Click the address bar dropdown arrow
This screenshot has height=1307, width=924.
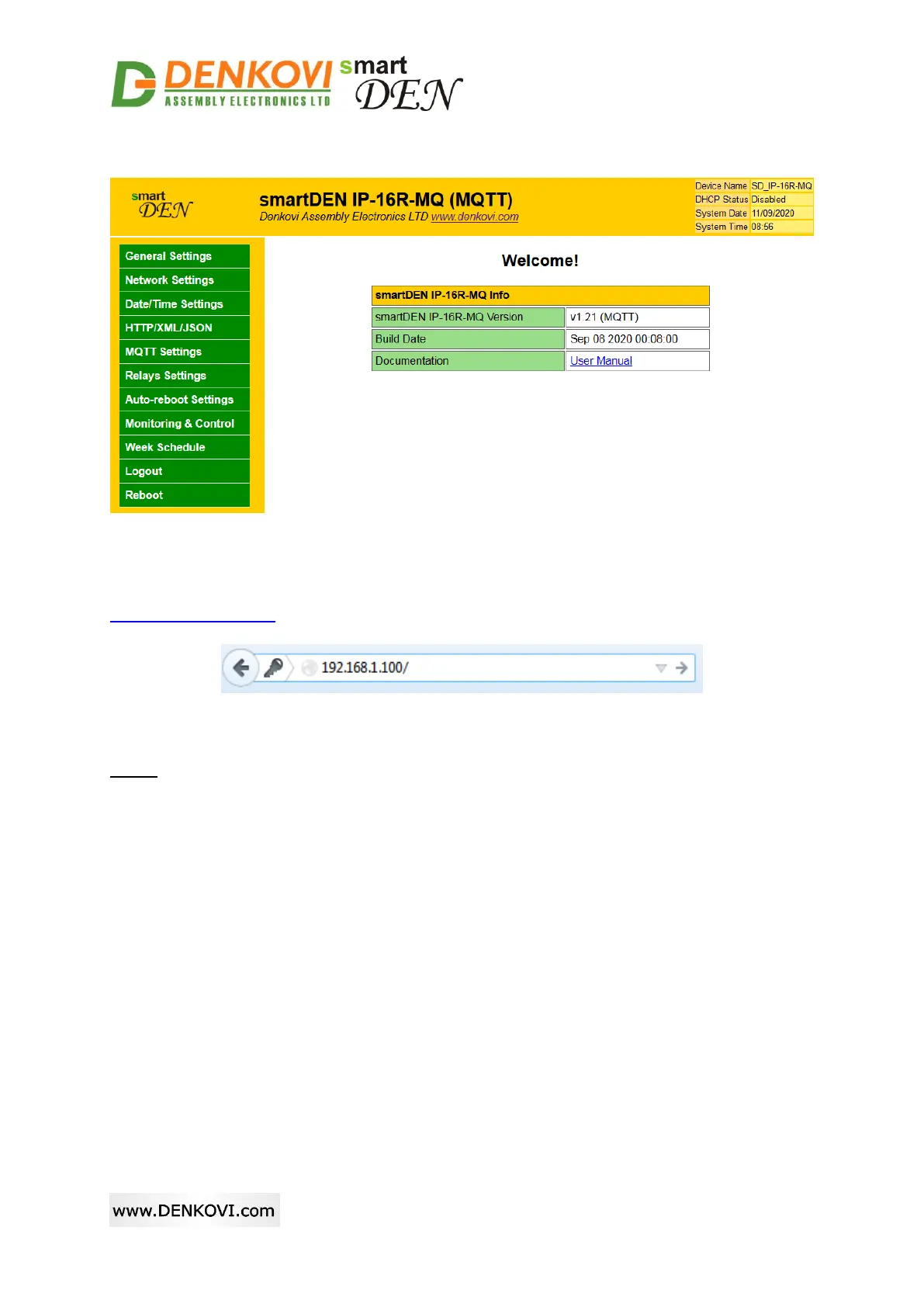[x=661, y=668]
